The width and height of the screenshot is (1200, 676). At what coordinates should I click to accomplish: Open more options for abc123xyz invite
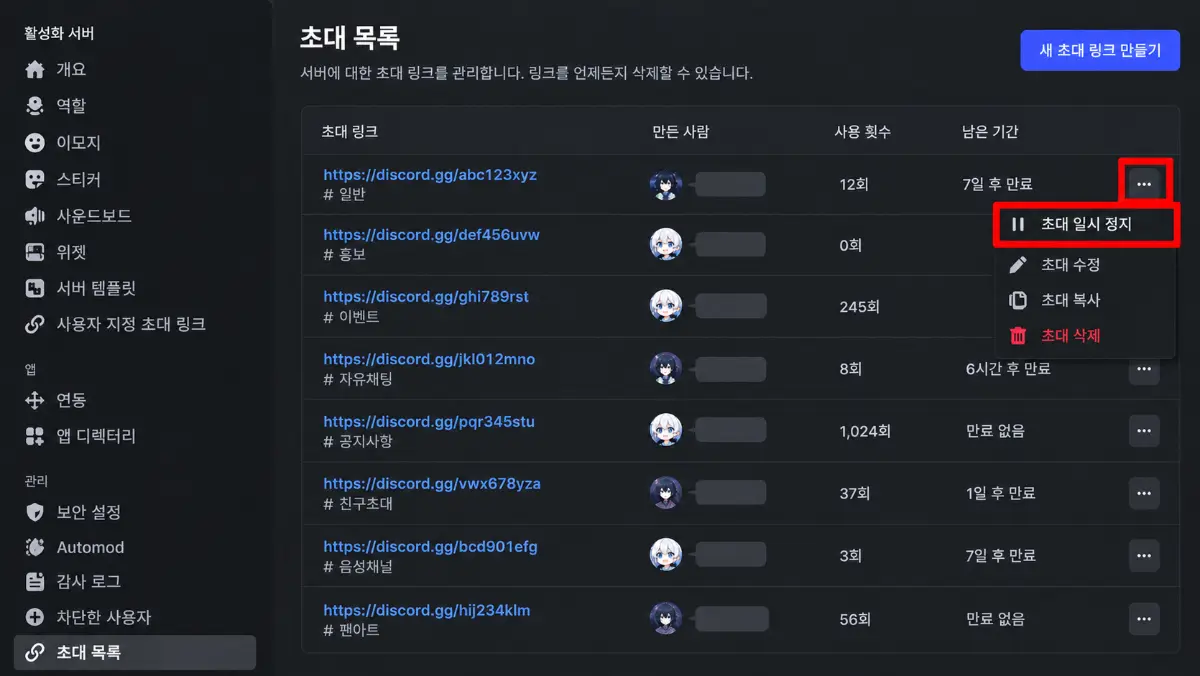1144,184
